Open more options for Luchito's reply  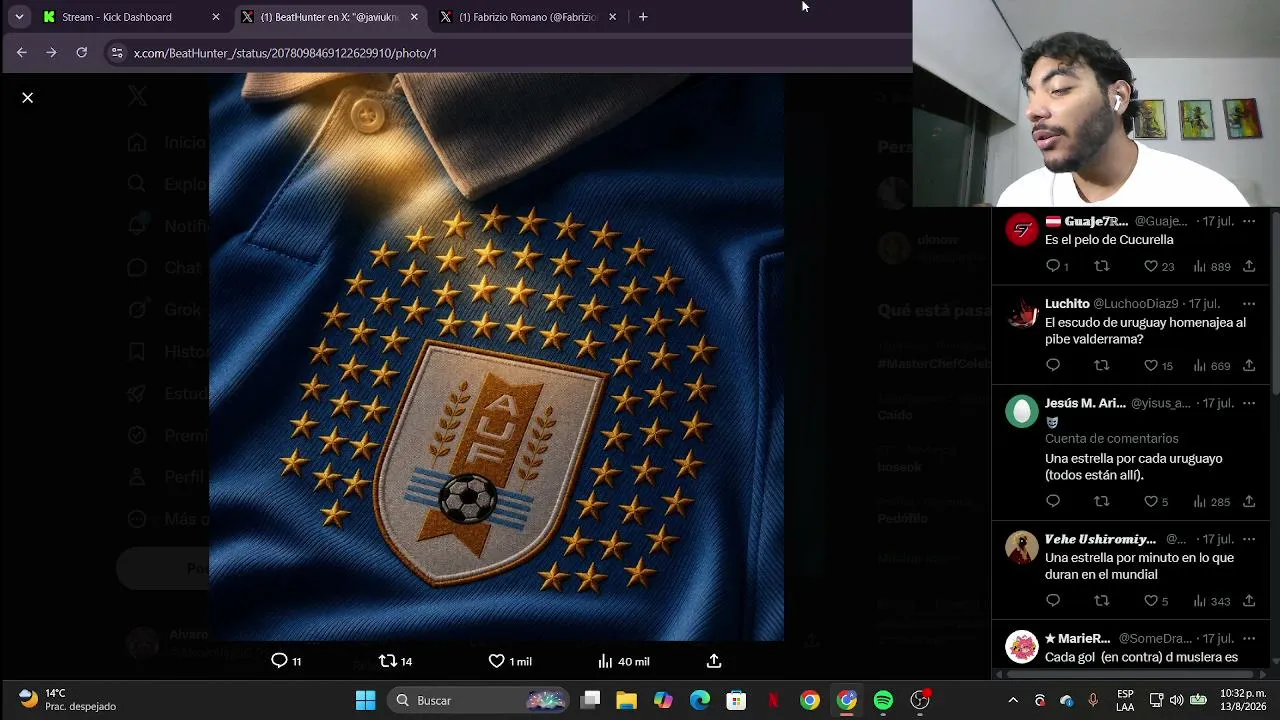click(1249, 303)
